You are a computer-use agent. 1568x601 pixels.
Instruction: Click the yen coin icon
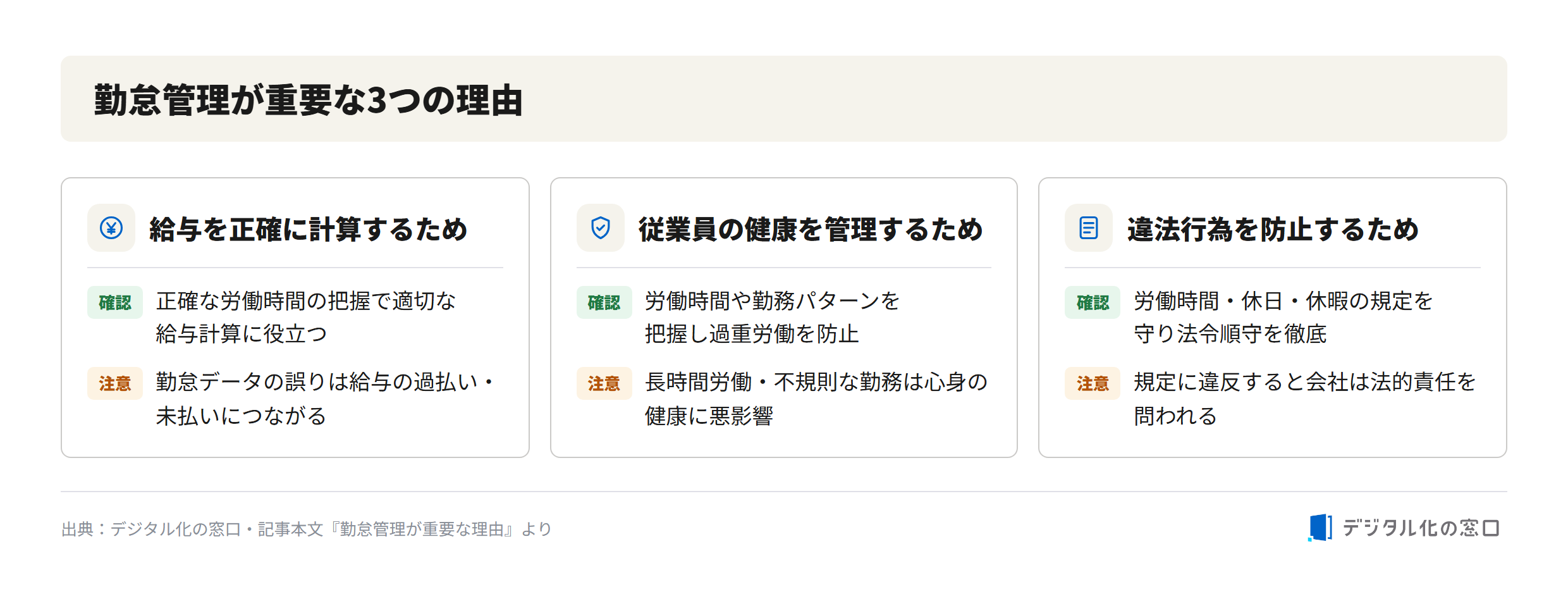[111, 228]
